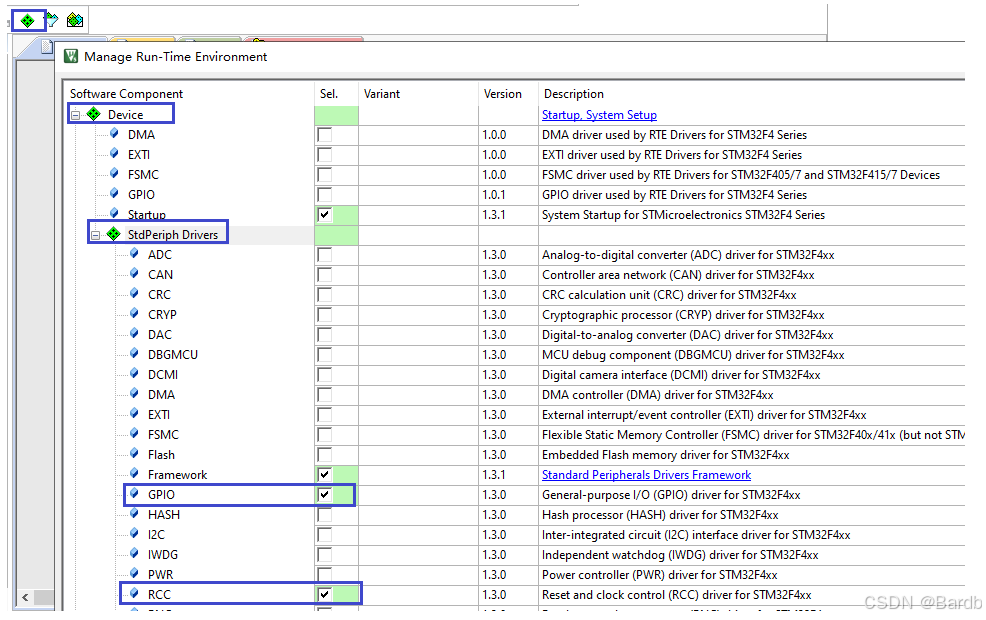Click the Manage Run-Time Environment title icon

click(x=72, y=57)
